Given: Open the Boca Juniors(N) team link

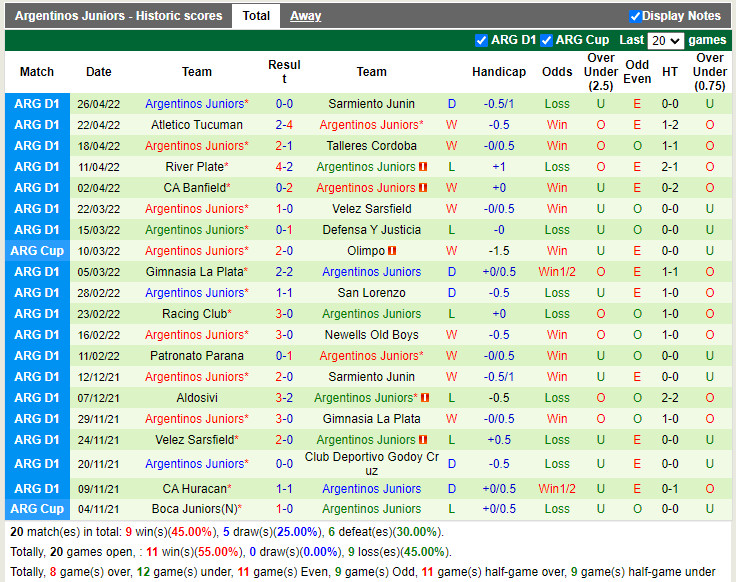Looking at the screenshot, I should 196,509.
